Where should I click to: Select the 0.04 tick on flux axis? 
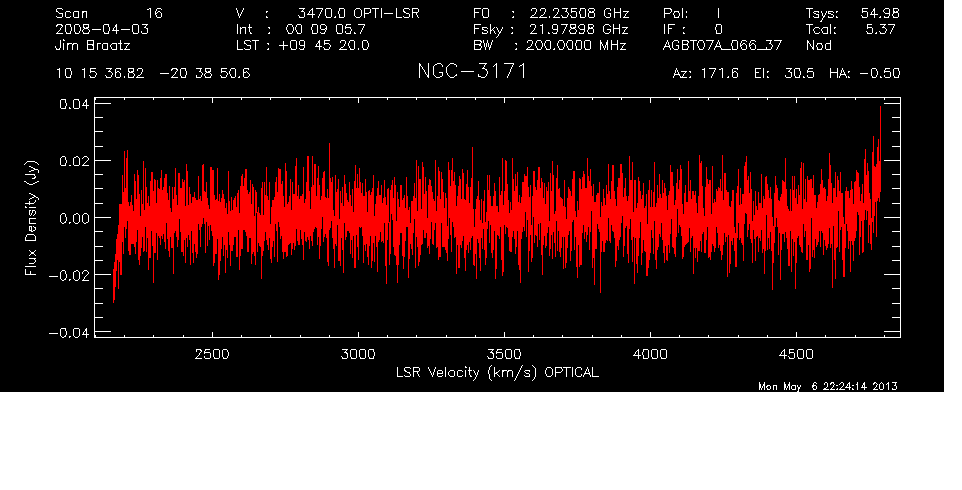pos(75,104)
